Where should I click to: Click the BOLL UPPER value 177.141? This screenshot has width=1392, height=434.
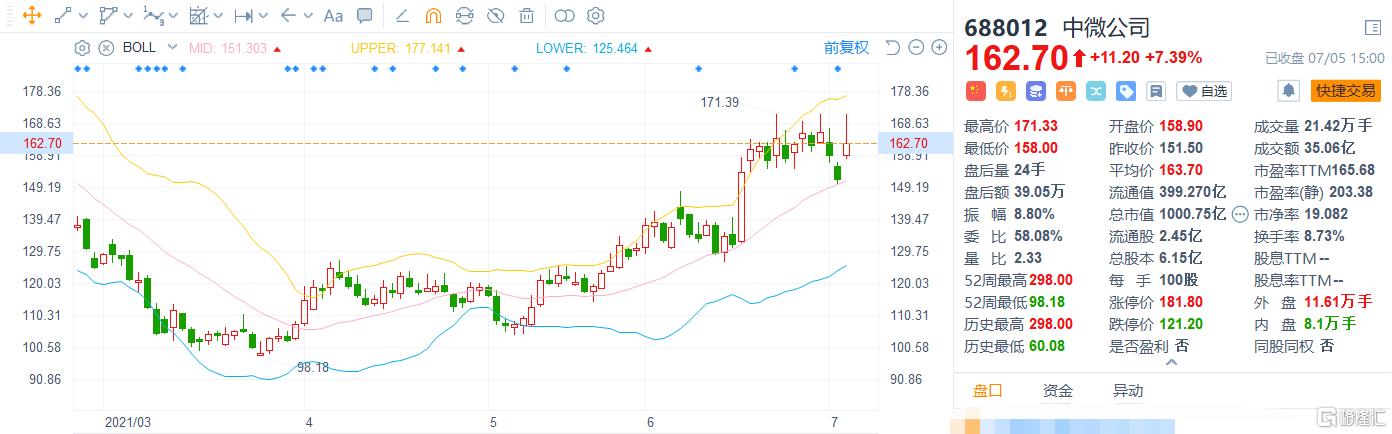(x=428, y=47)
